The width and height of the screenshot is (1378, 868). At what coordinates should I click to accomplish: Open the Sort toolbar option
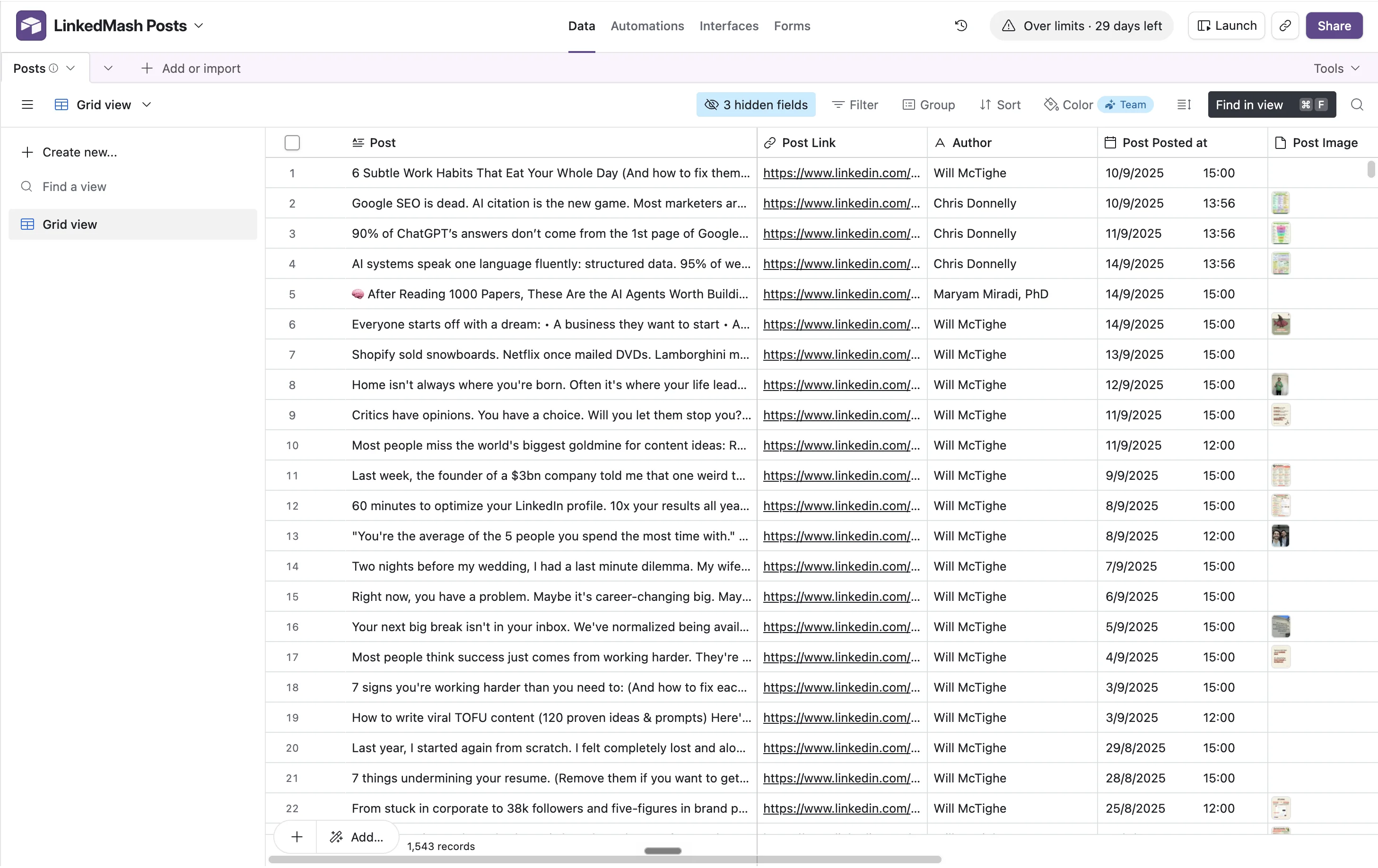1000,104
